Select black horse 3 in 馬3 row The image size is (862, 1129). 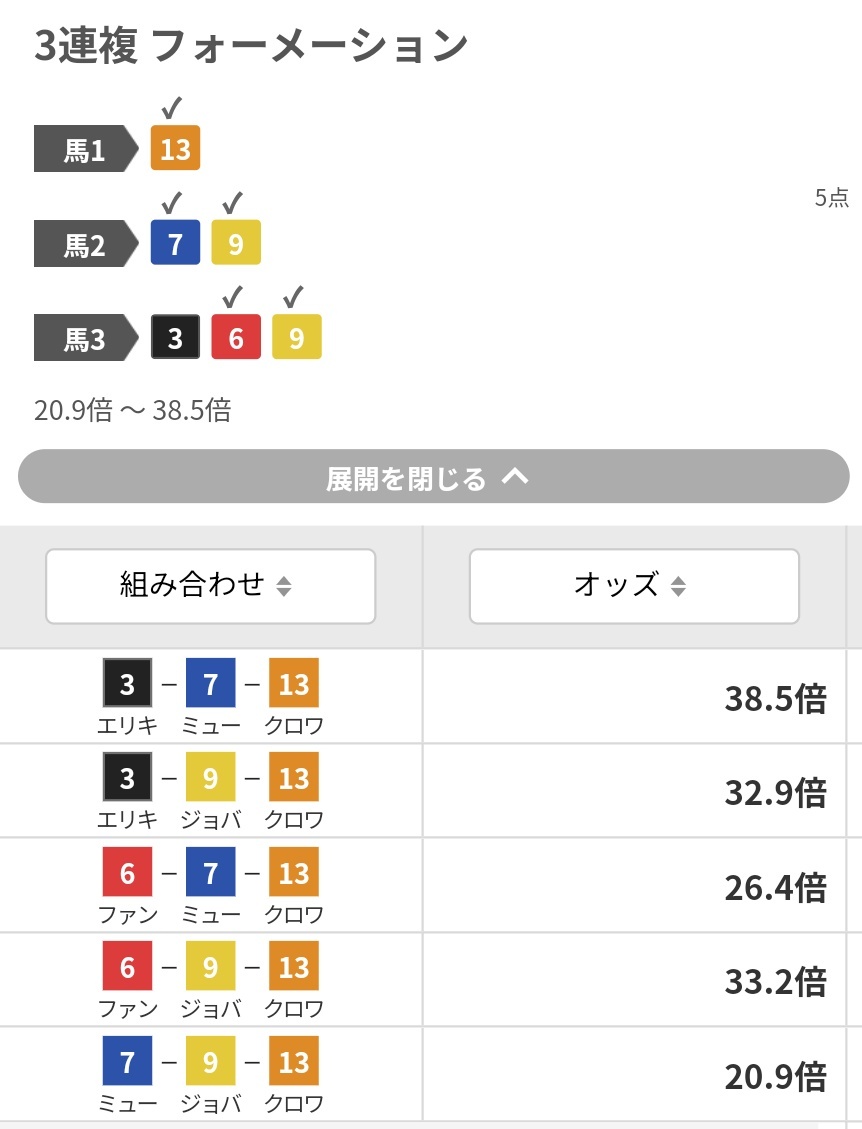[x=175, y=337]
